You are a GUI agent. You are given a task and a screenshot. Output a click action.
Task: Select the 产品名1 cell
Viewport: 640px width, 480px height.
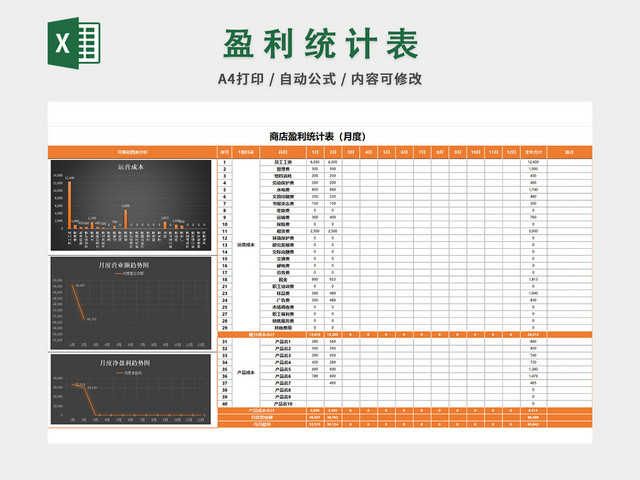coord(283,342)
